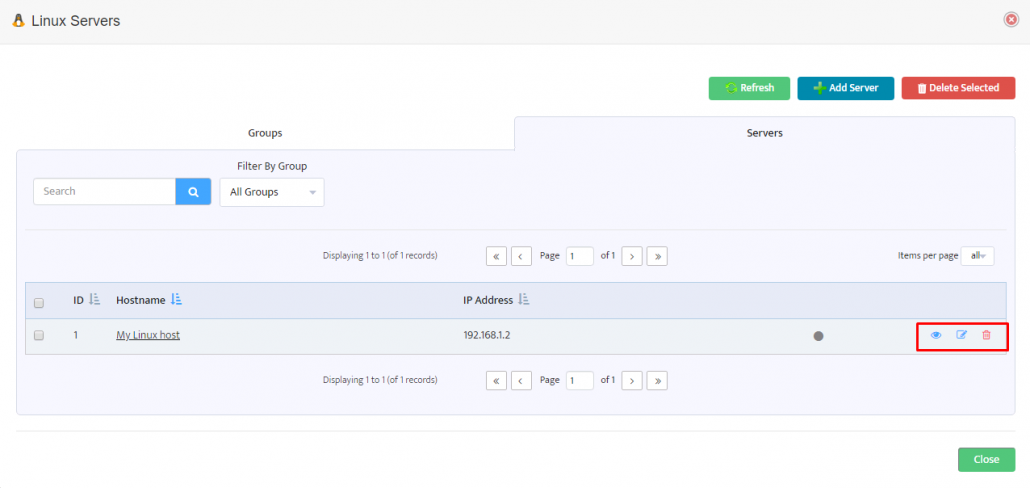The width and height of the screenshot is (1030, 488).
Task: Sort servers by IP Address sort icon
Action: (524, 300)
